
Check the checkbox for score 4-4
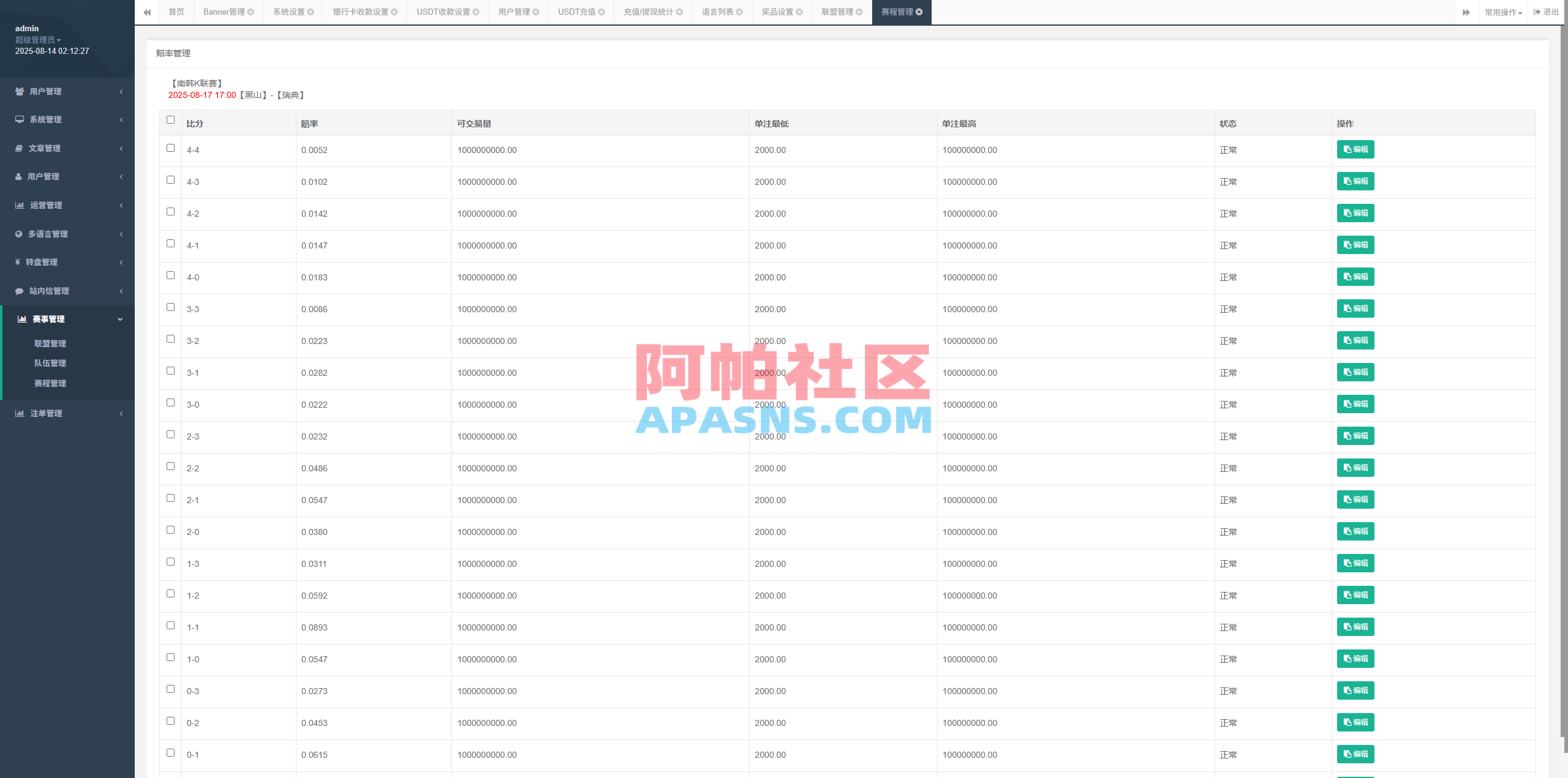(x=170, y=148)
